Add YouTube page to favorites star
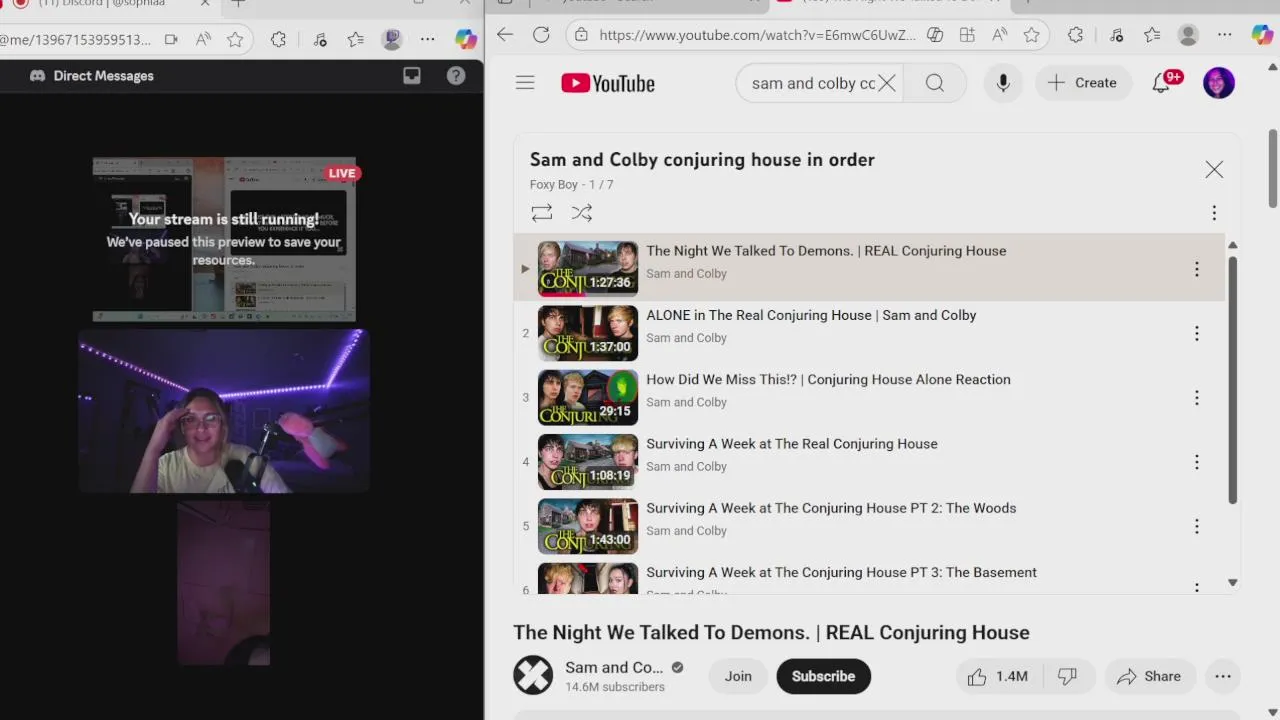Screen dimensions: 1280x720 (x=1031, y=35)
